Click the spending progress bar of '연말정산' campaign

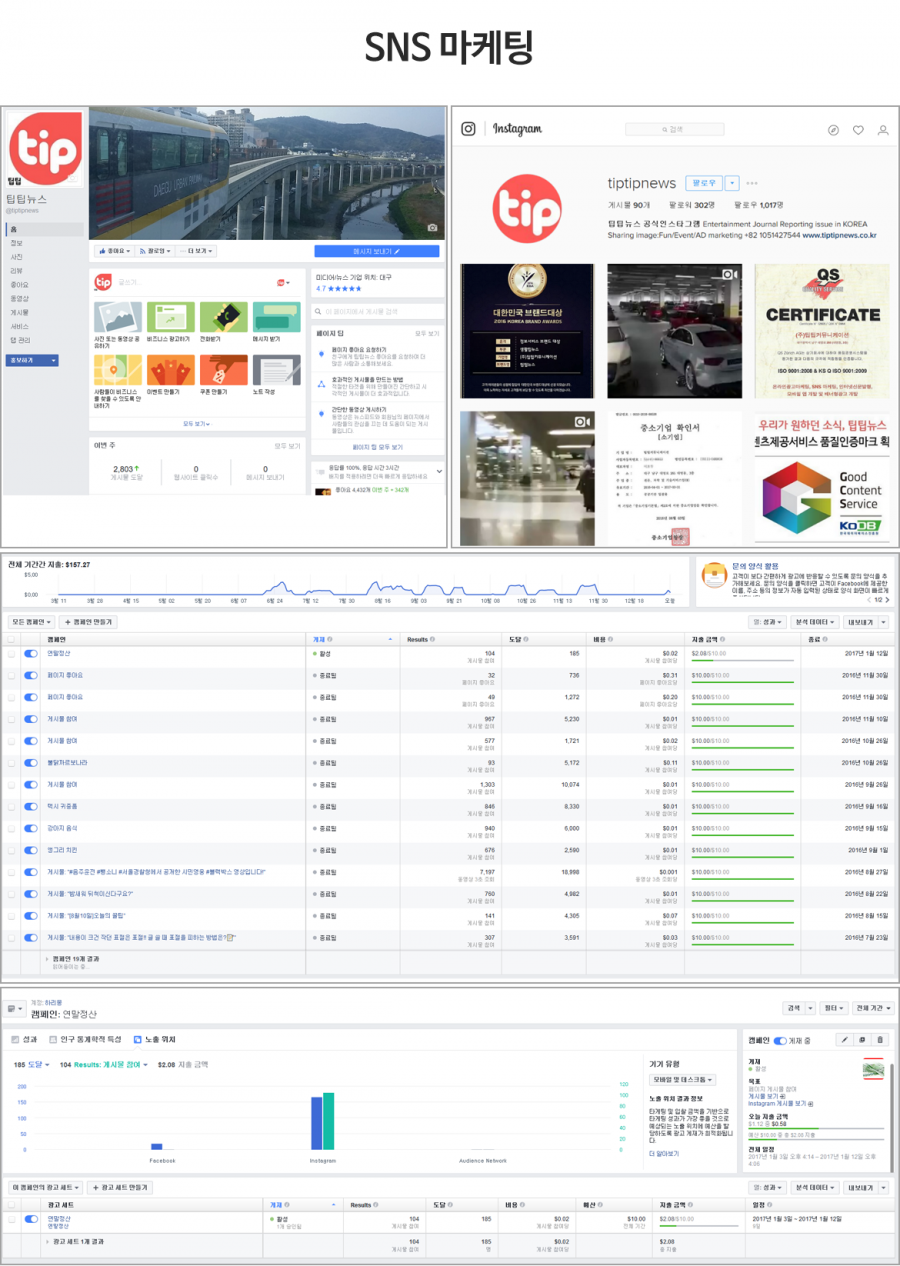tap(743, 661)
